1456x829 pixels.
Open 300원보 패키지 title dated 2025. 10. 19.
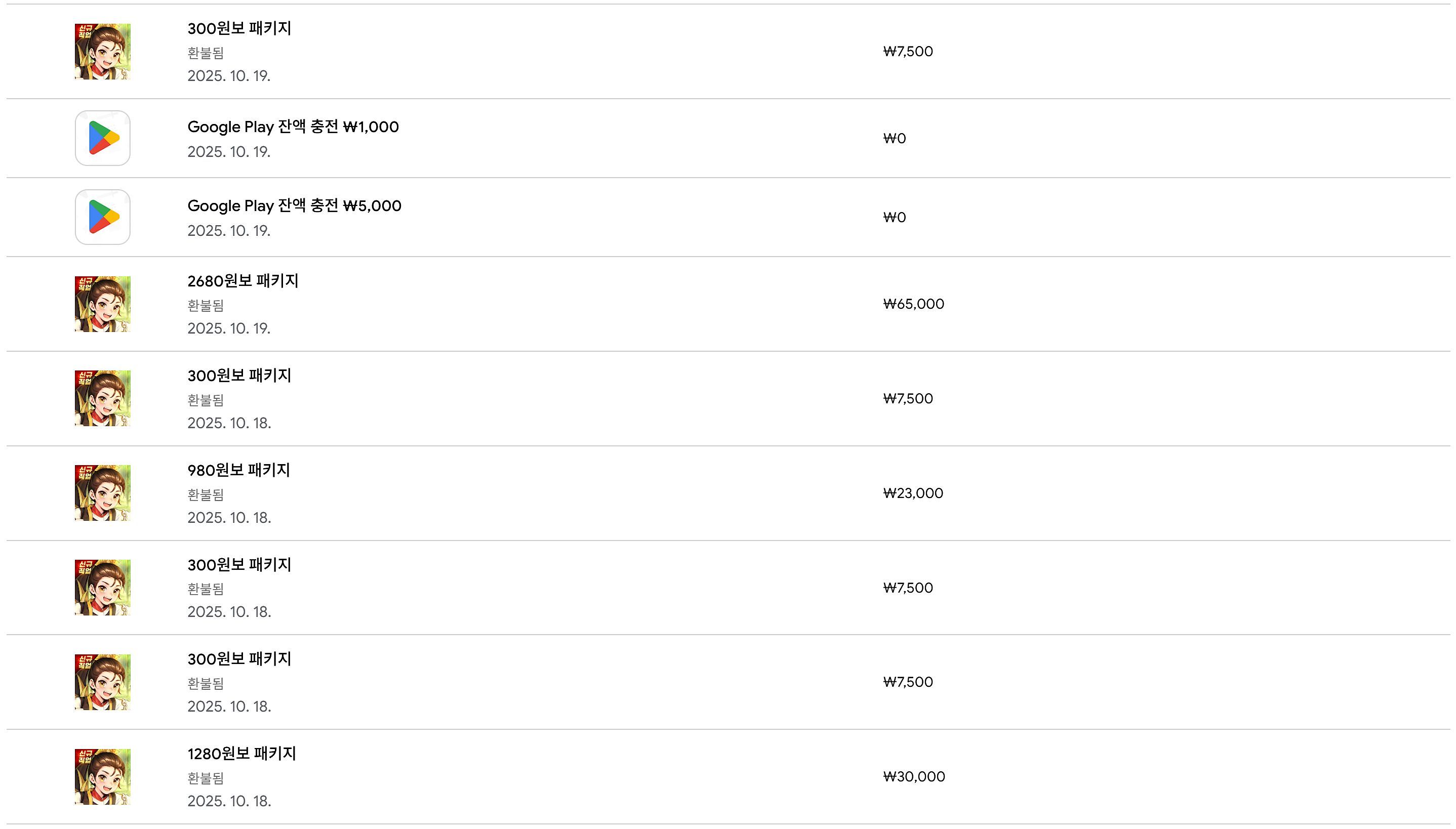point(239,28)
